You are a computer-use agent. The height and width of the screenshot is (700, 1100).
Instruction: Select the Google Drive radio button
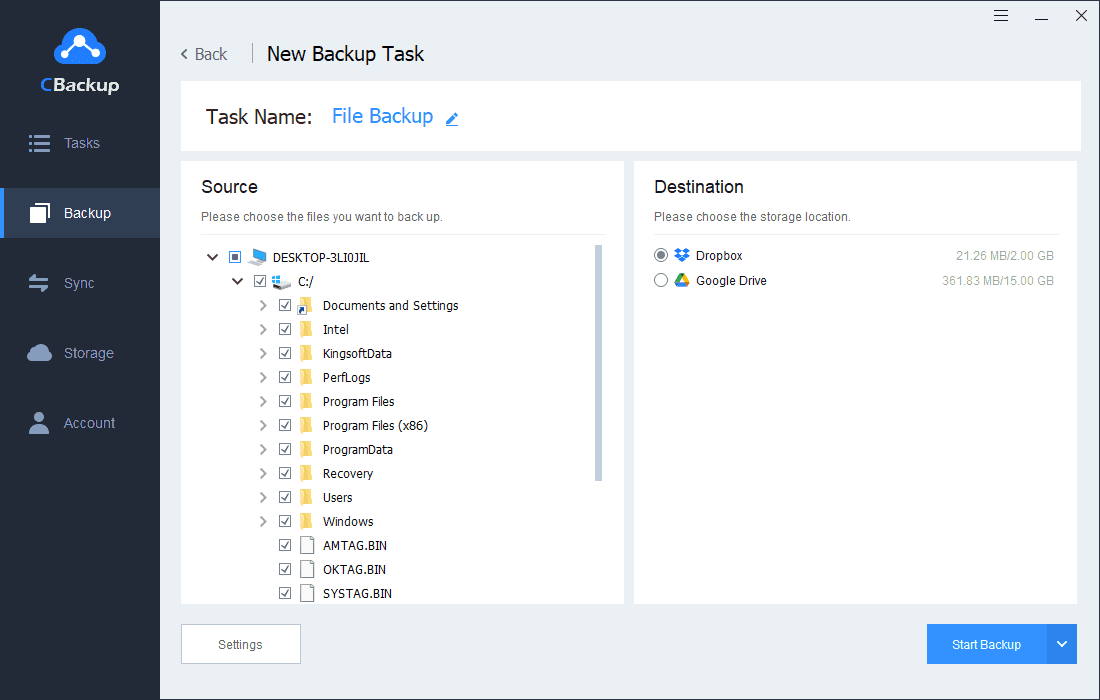[x=660, y=281]
